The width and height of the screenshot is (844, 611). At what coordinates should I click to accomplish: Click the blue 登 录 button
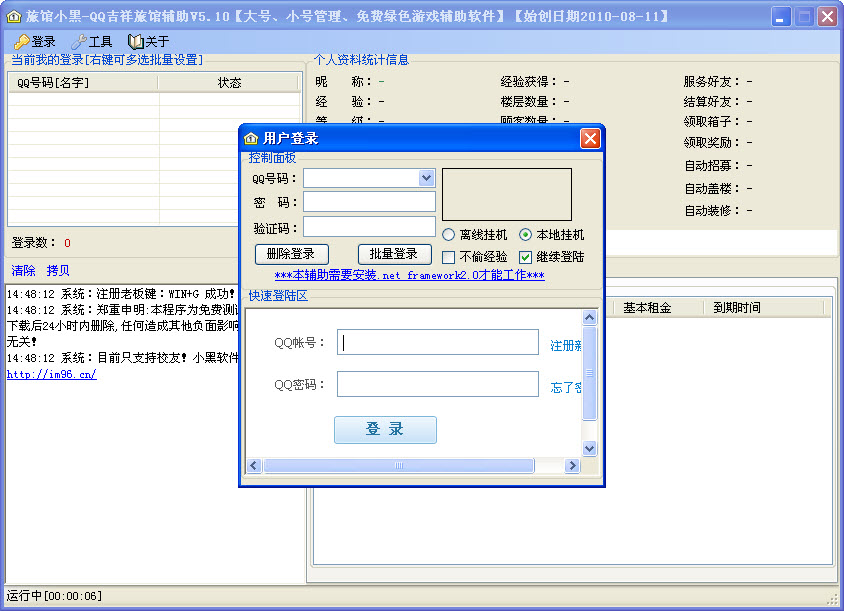click(385, 430)
